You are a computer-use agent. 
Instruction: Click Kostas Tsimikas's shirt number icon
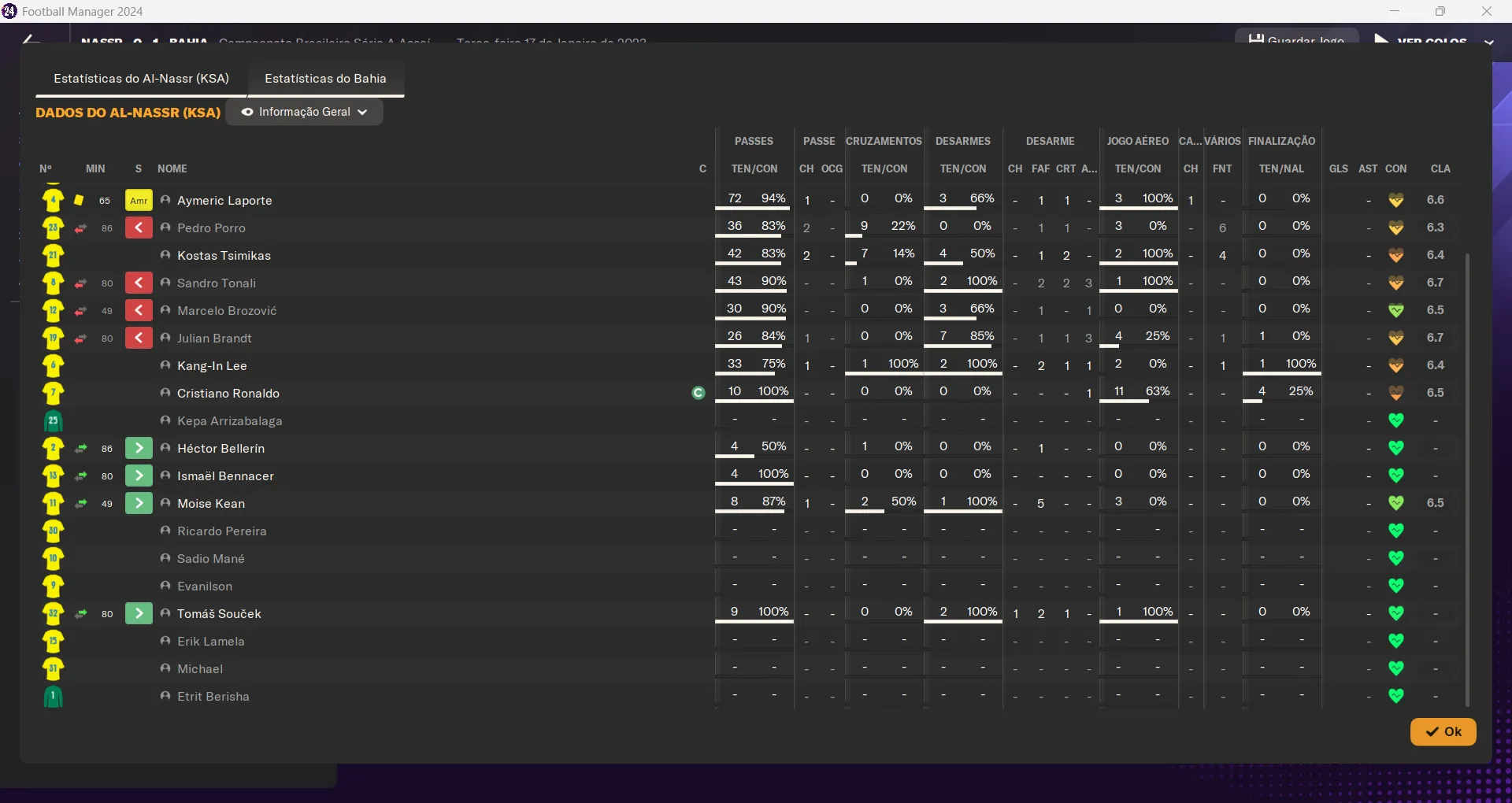pyautogui.click(x=53, y=255)
